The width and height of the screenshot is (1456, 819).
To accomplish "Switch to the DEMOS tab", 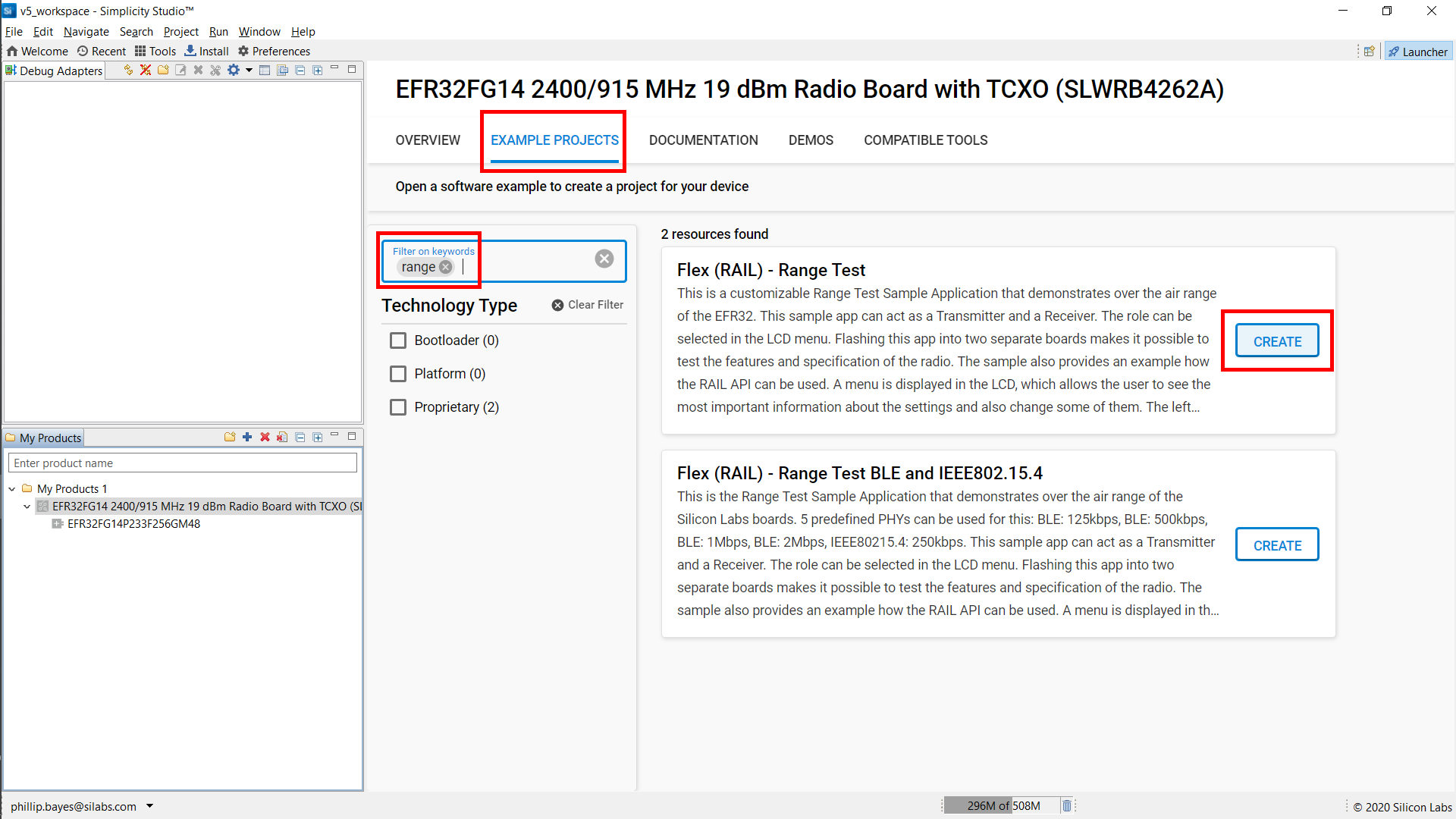I will pos(811,140).
